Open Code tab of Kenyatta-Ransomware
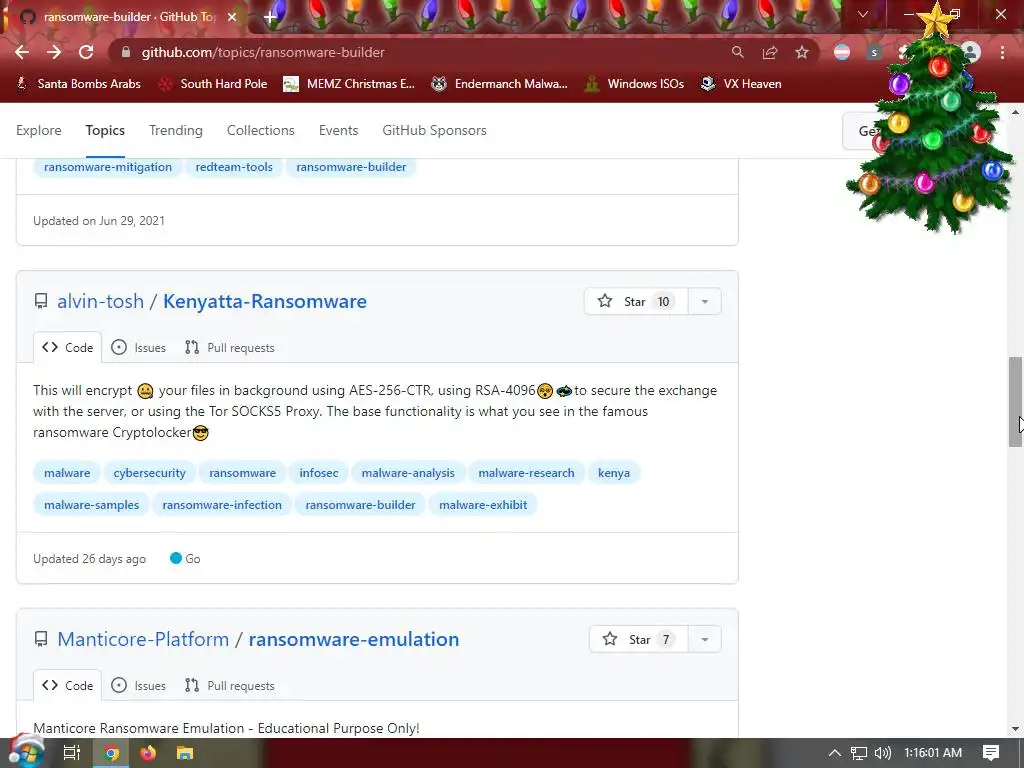The width and height of the screenshot is (1024, 768). click(67, 347)
